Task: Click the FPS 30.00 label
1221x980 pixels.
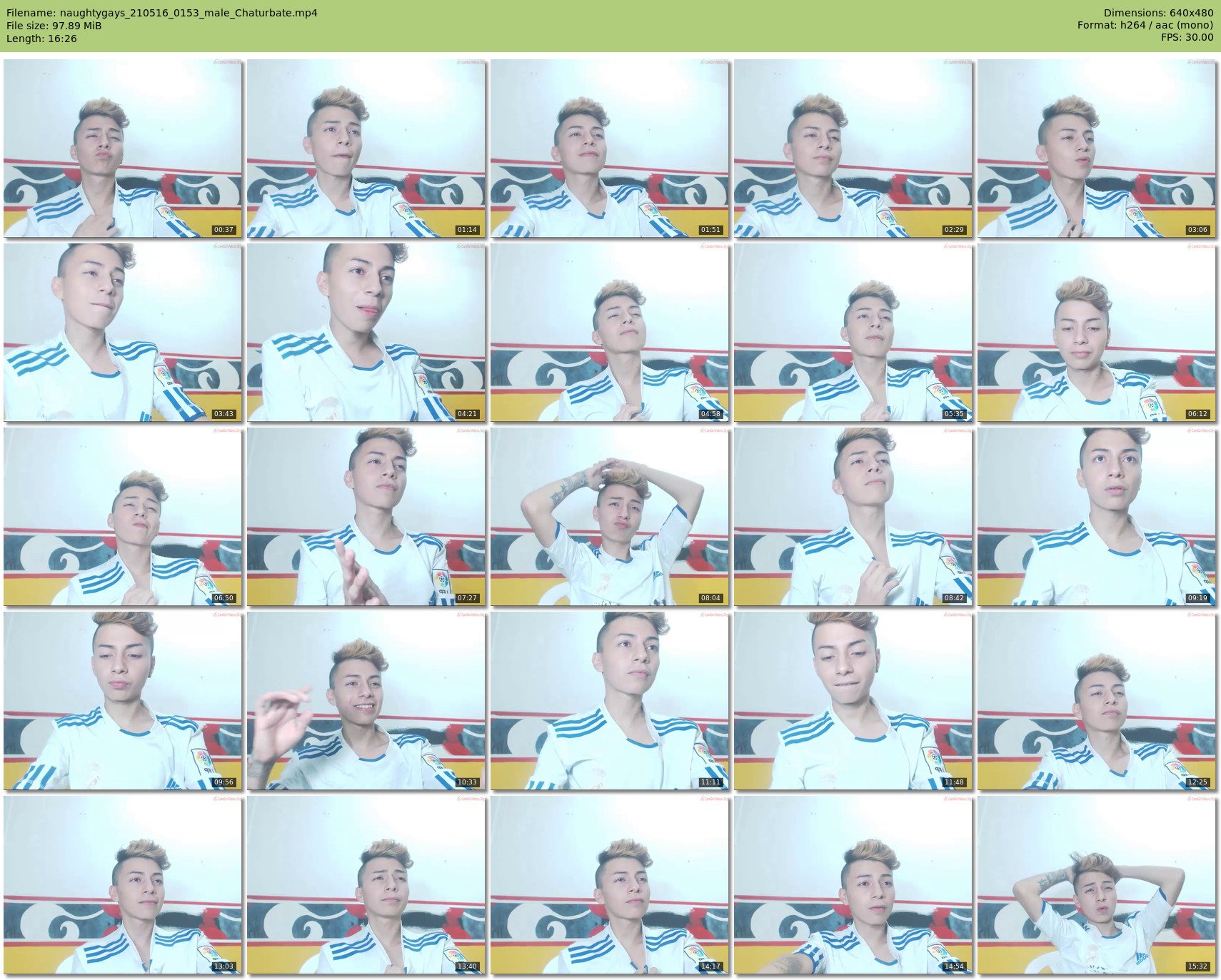Action: (1187, 37)
